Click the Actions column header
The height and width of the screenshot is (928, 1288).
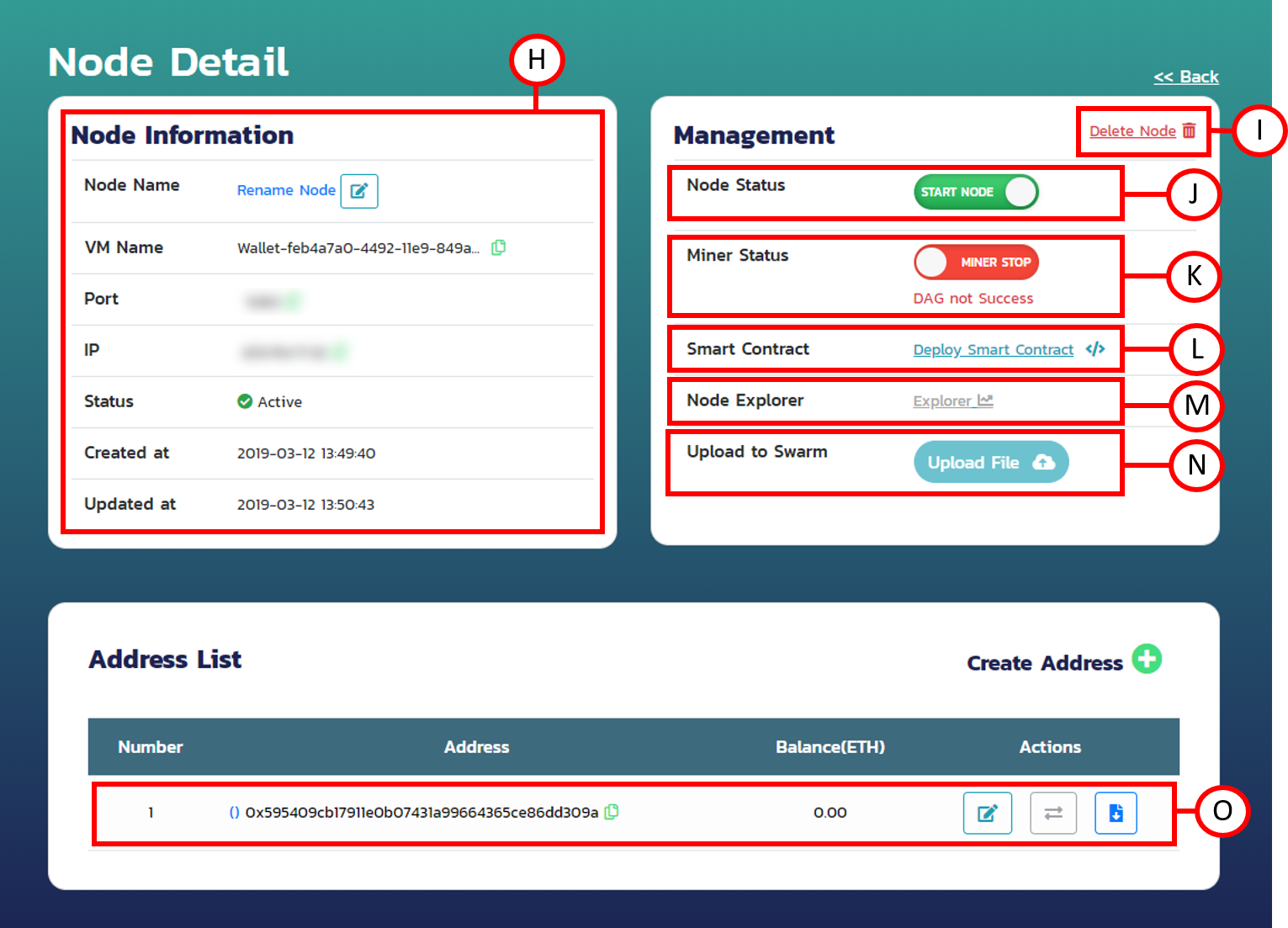click(x=1050, y=746)
